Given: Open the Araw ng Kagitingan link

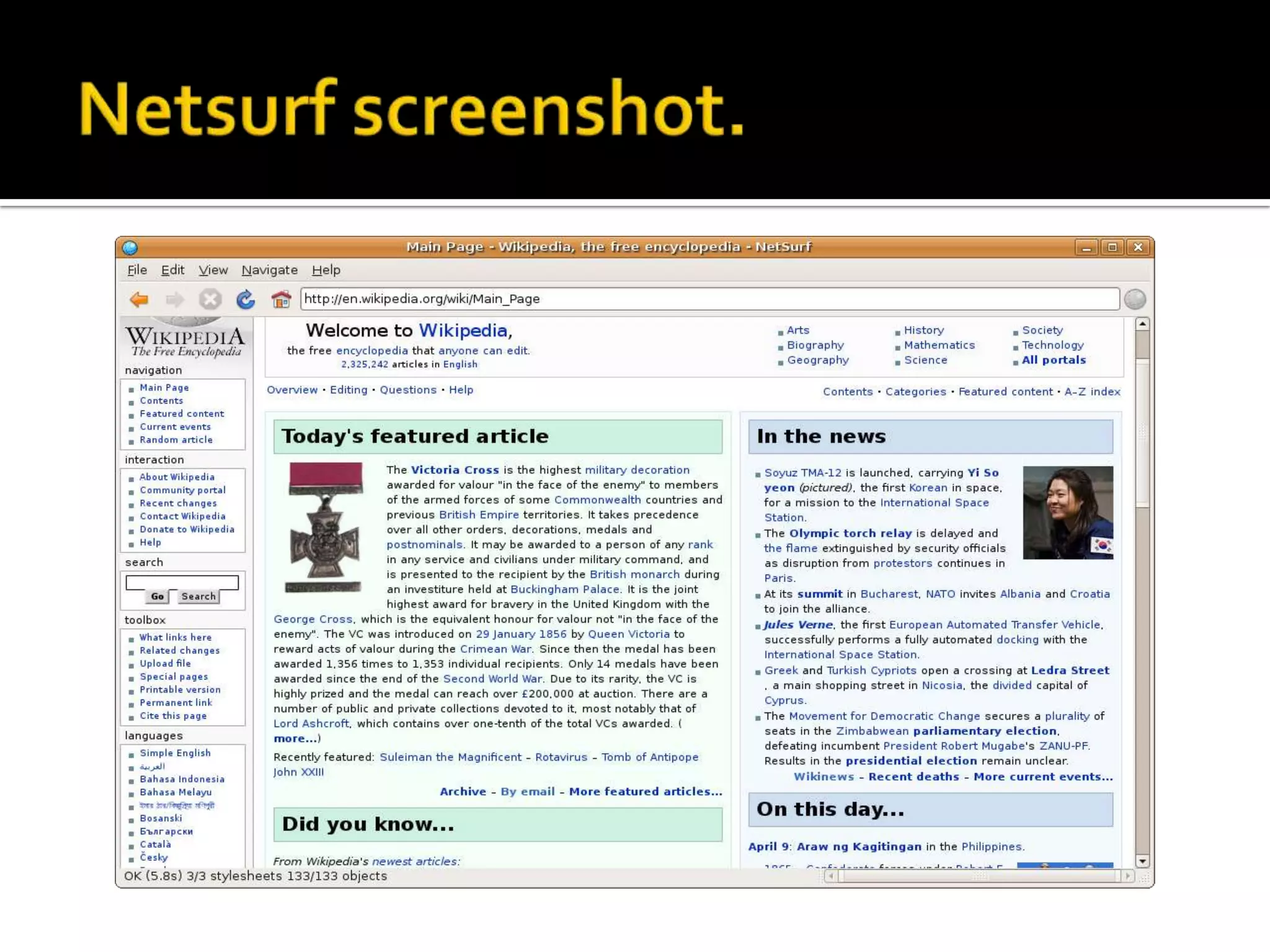Looking at the screenshot, I should 859,847.
